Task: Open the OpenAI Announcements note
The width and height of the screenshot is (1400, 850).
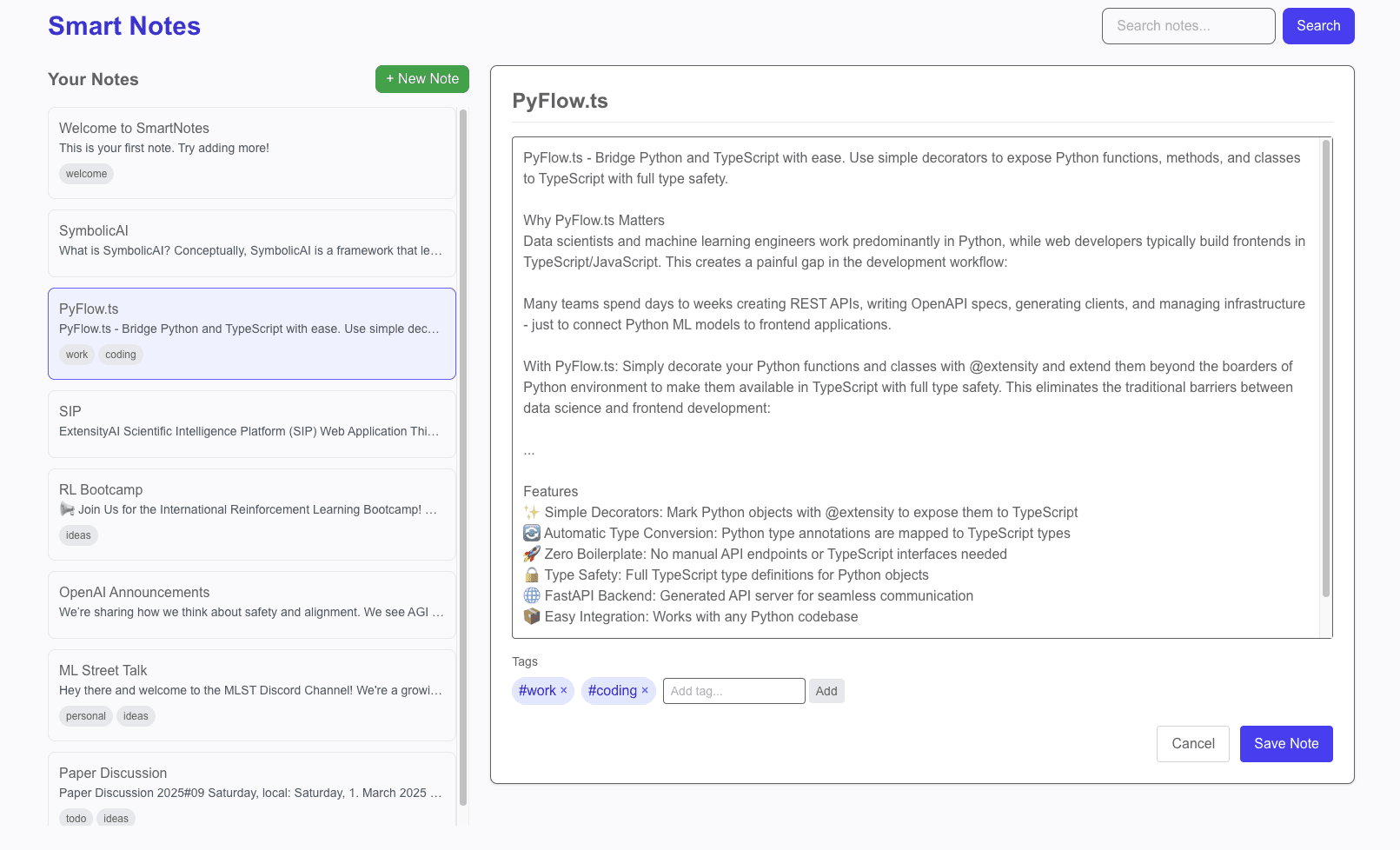Action: tap(252, 605)
